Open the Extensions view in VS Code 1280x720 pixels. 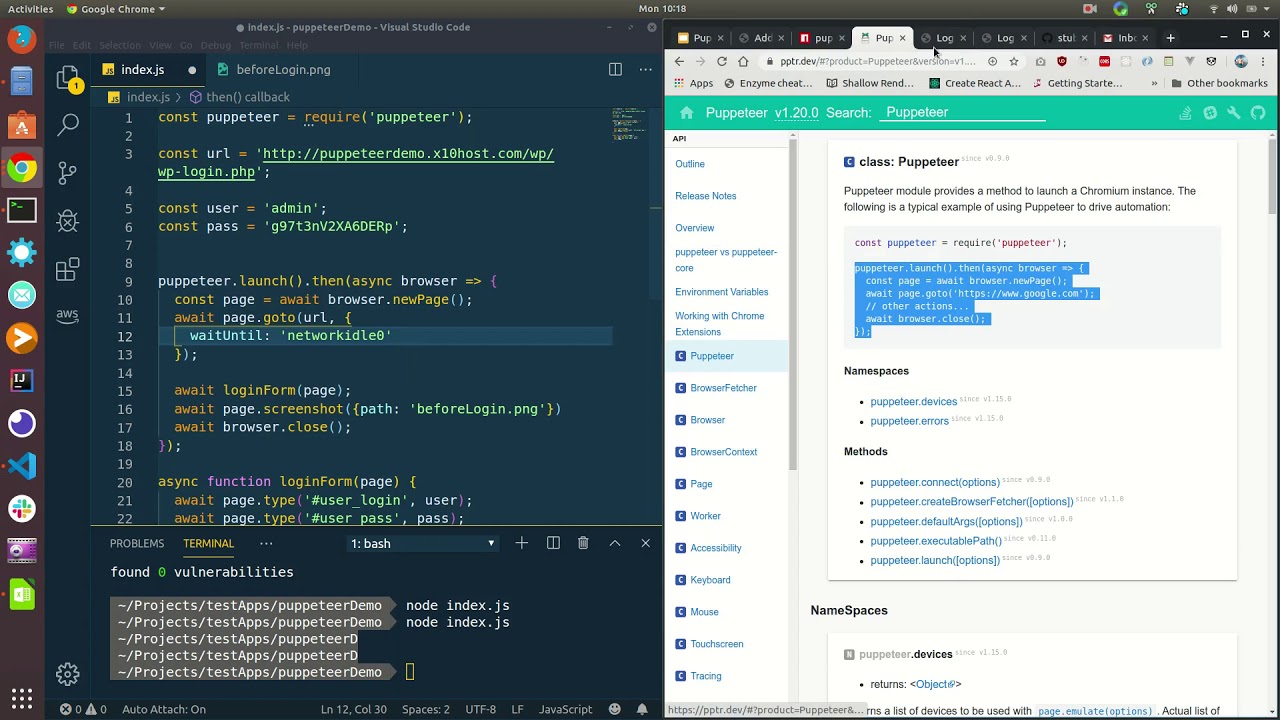point(68,268)
